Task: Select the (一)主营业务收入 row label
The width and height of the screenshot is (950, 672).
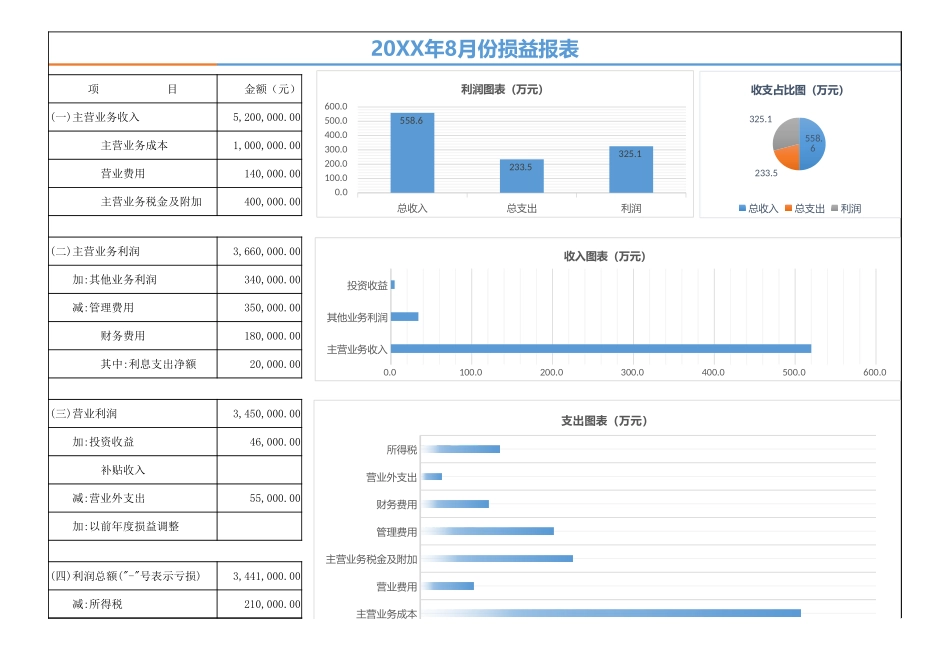Action: pyautogui.click(x=133, y=117)
